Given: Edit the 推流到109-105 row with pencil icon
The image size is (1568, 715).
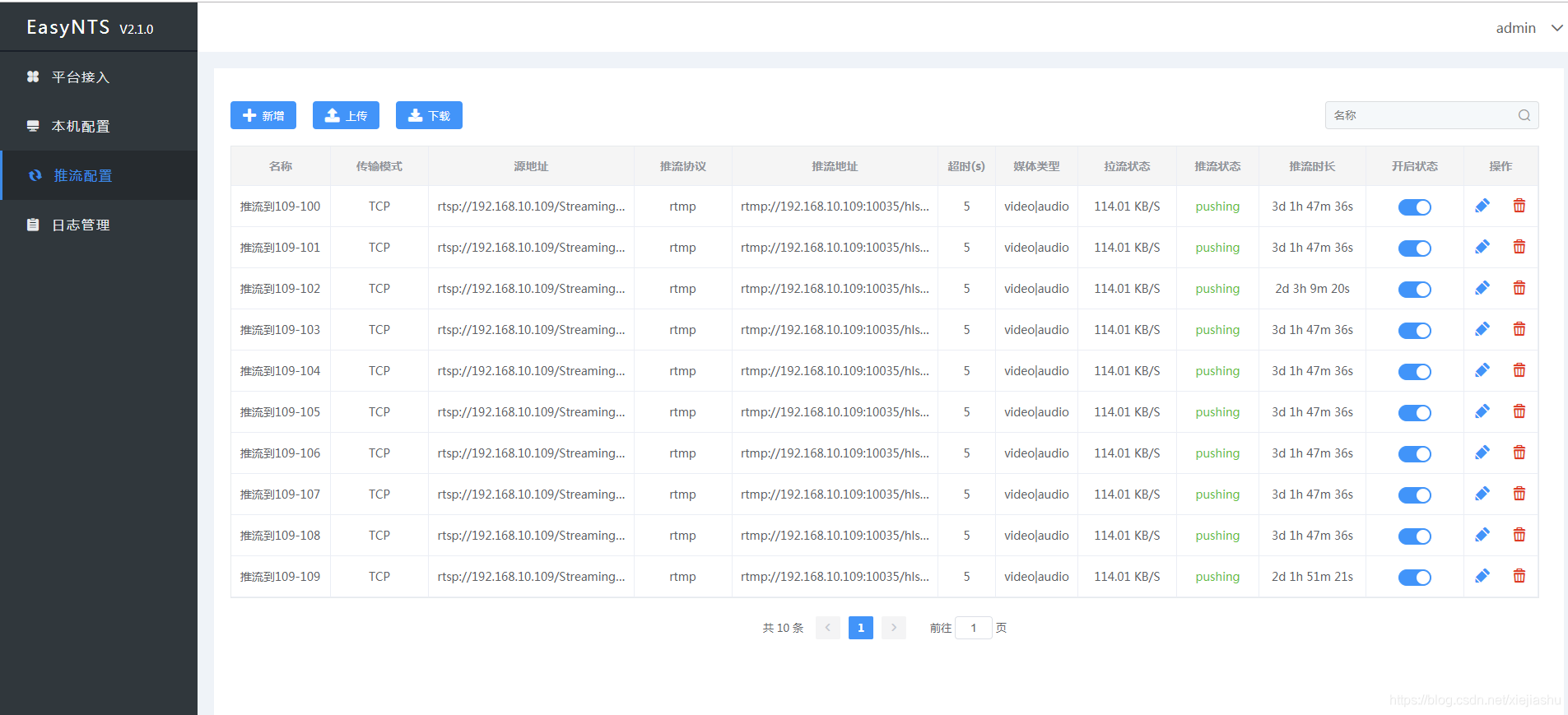Looking at the screenshot, I should [1482, 411].
